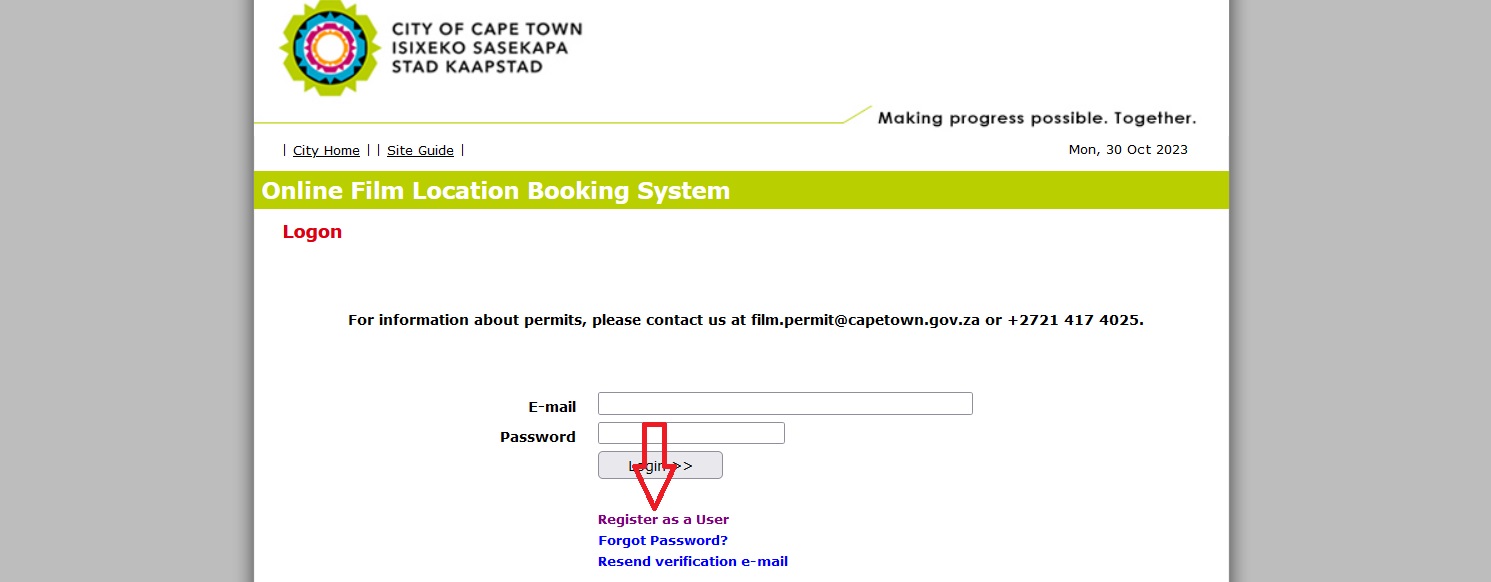1491x582 pixels.
Task: Click the Forgot Password? link
Action: [662, 541]
